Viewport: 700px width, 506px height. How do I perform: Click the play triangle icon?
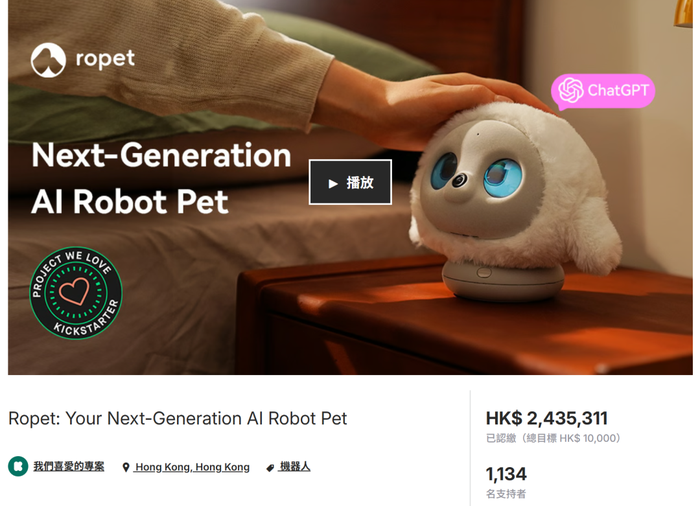pyautogui.click(x=333, y=184)
